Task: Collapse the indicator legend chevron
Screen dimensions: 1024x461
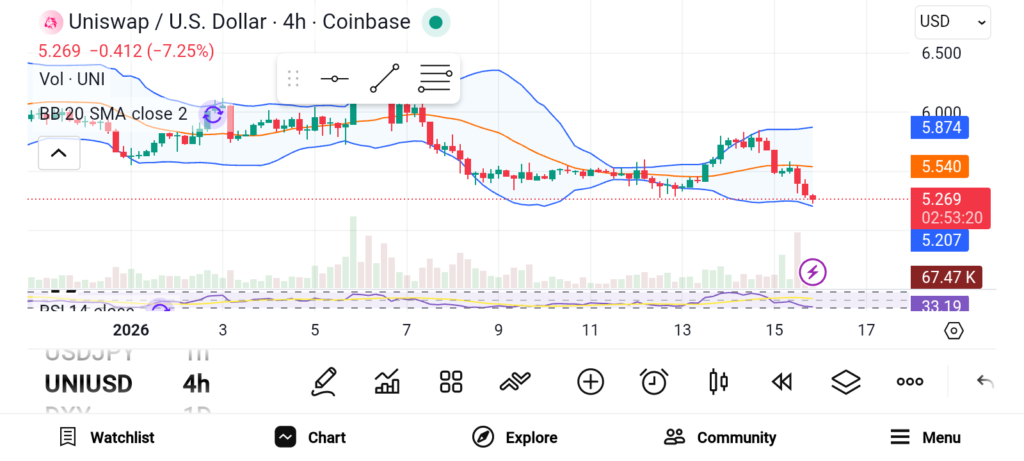Action: (x=59, y=153)
